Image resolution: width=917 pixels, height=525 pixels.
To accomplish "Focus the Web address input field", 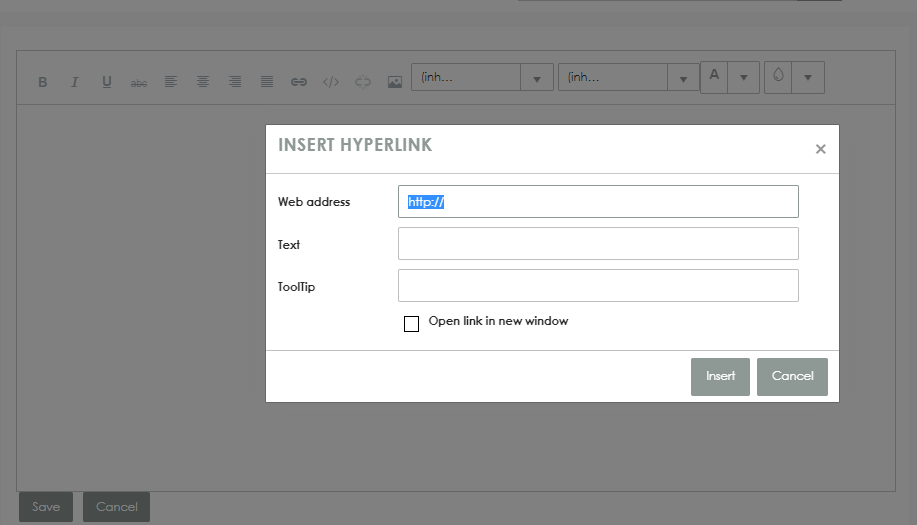I will tap(598, 202).
